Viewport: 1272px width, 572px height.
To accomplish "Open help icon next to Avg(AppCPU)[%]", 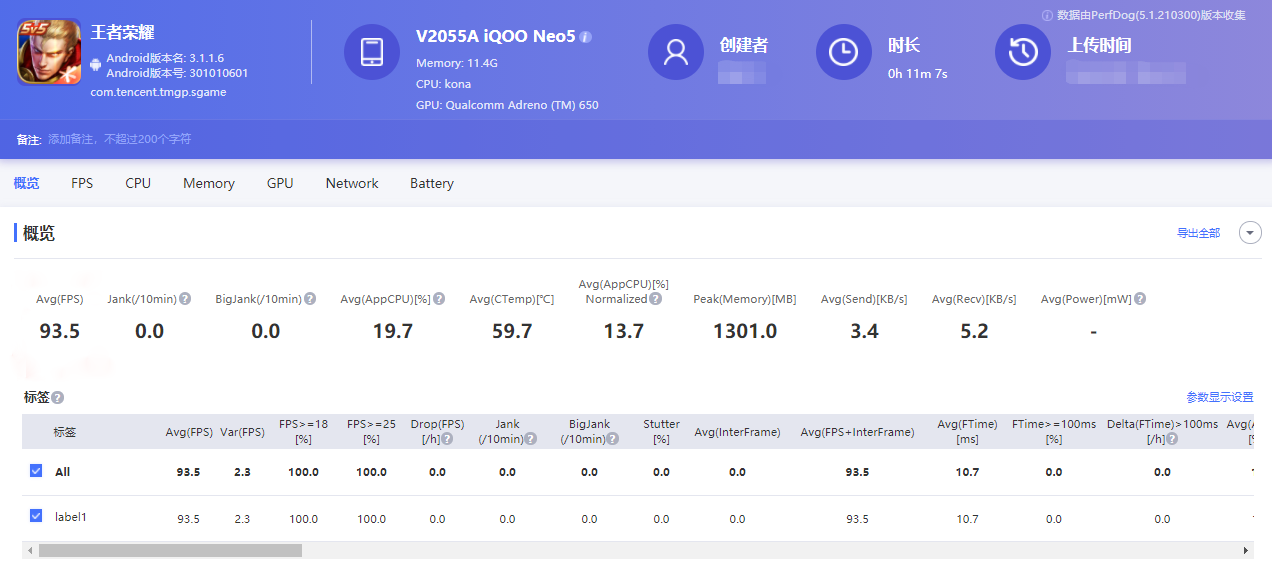I will click(x=439, y=299).
